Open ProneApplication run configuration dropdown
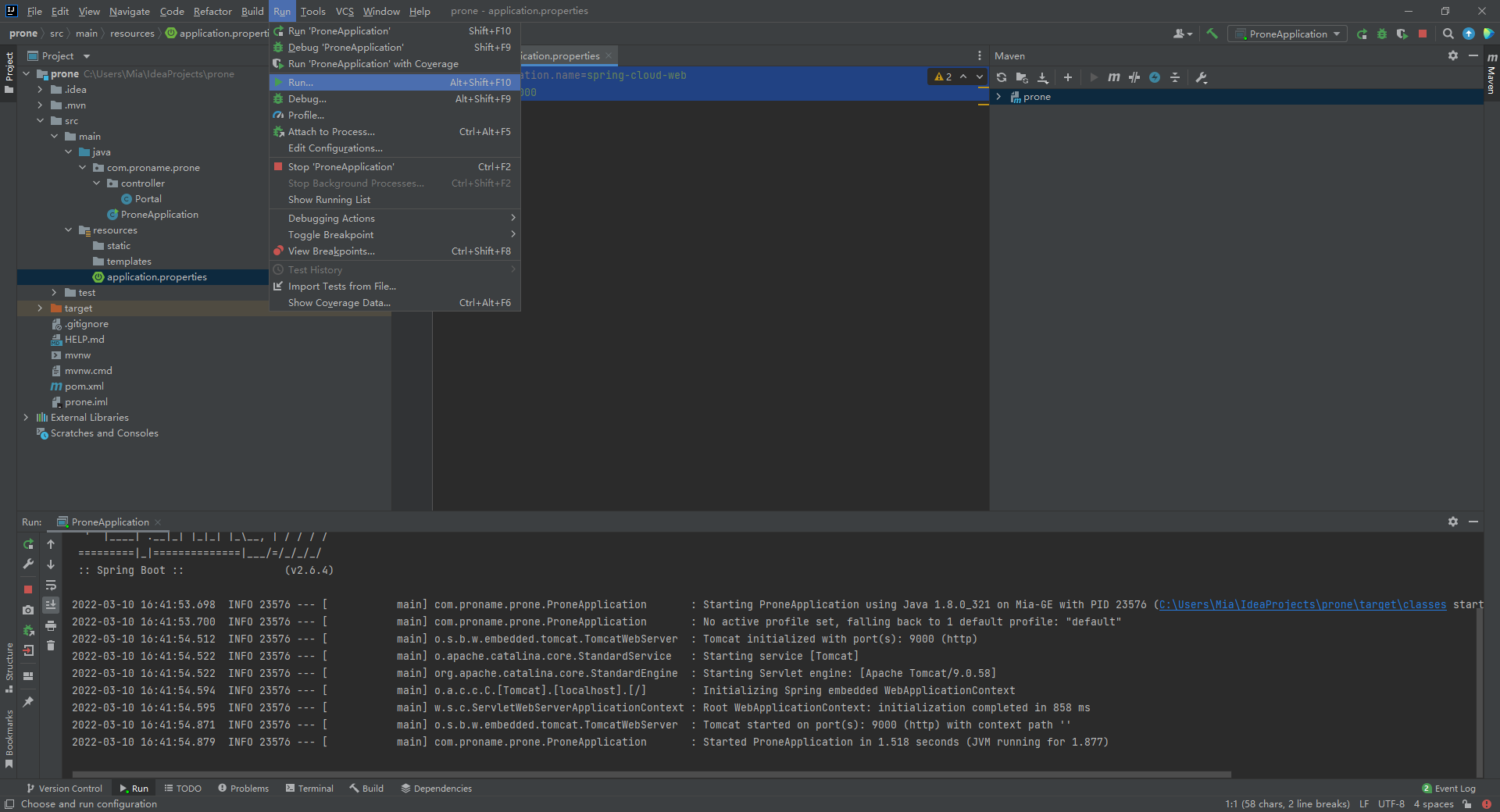Viewport: 1500px width, 812px height. (1287, 34)
